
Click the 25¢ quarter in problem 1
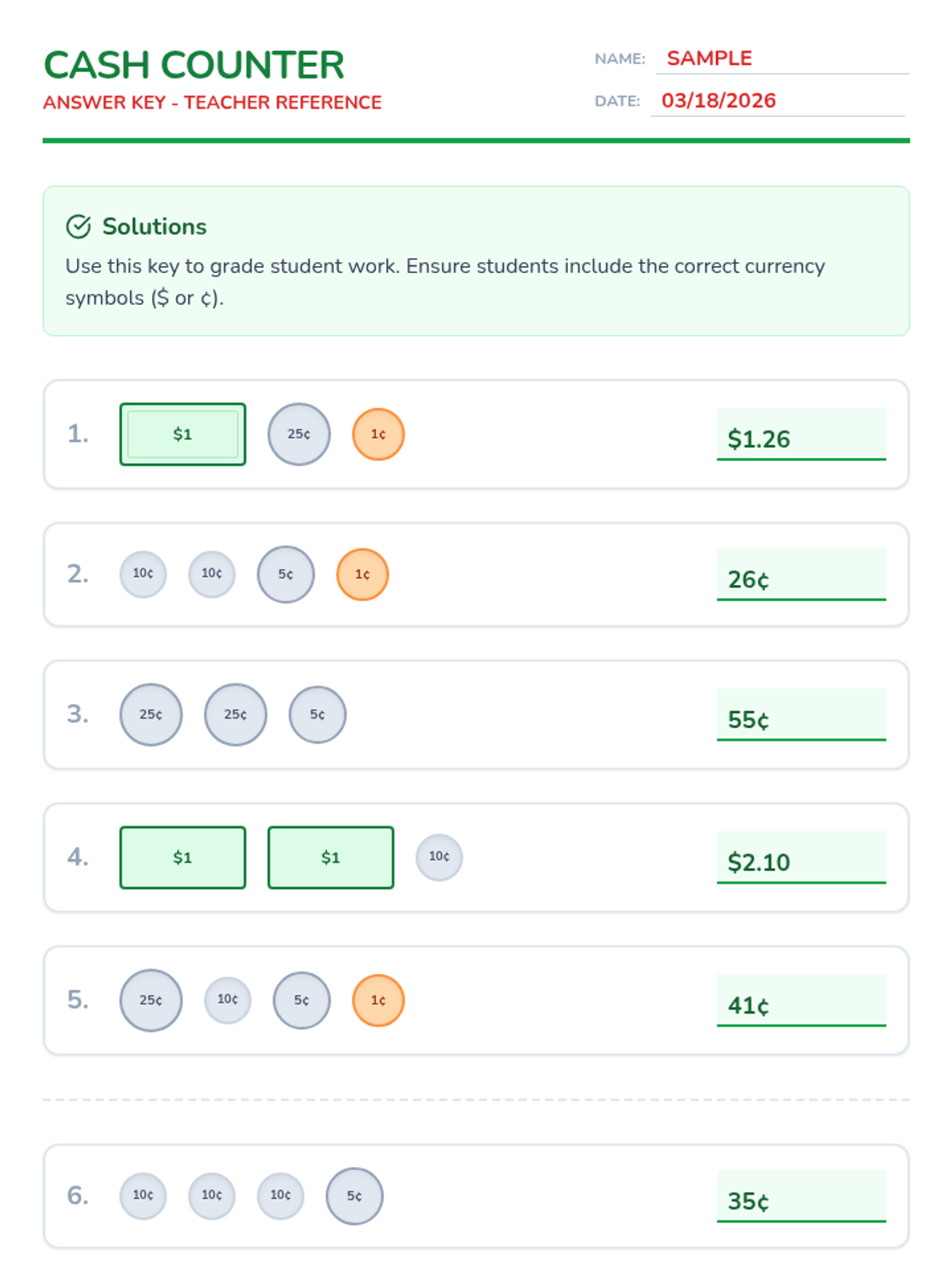click(299, 434)
